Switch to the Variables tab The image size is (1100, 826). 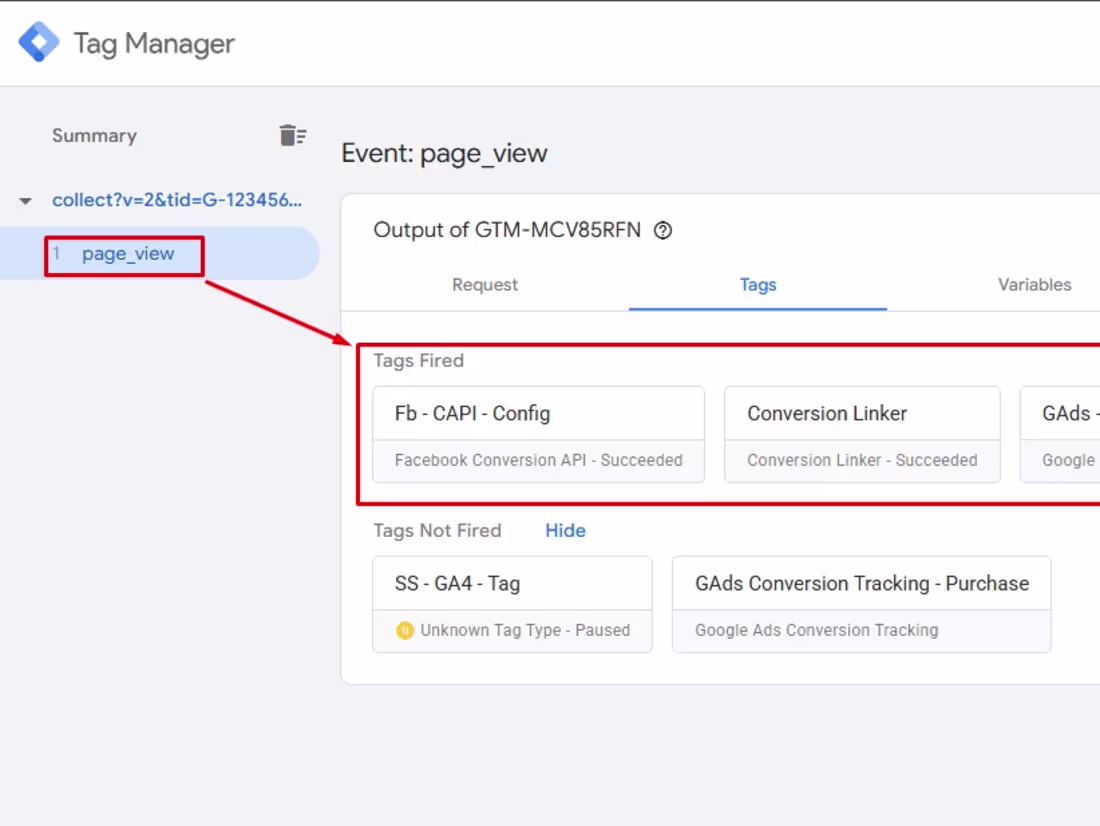tap(1035, 285)
